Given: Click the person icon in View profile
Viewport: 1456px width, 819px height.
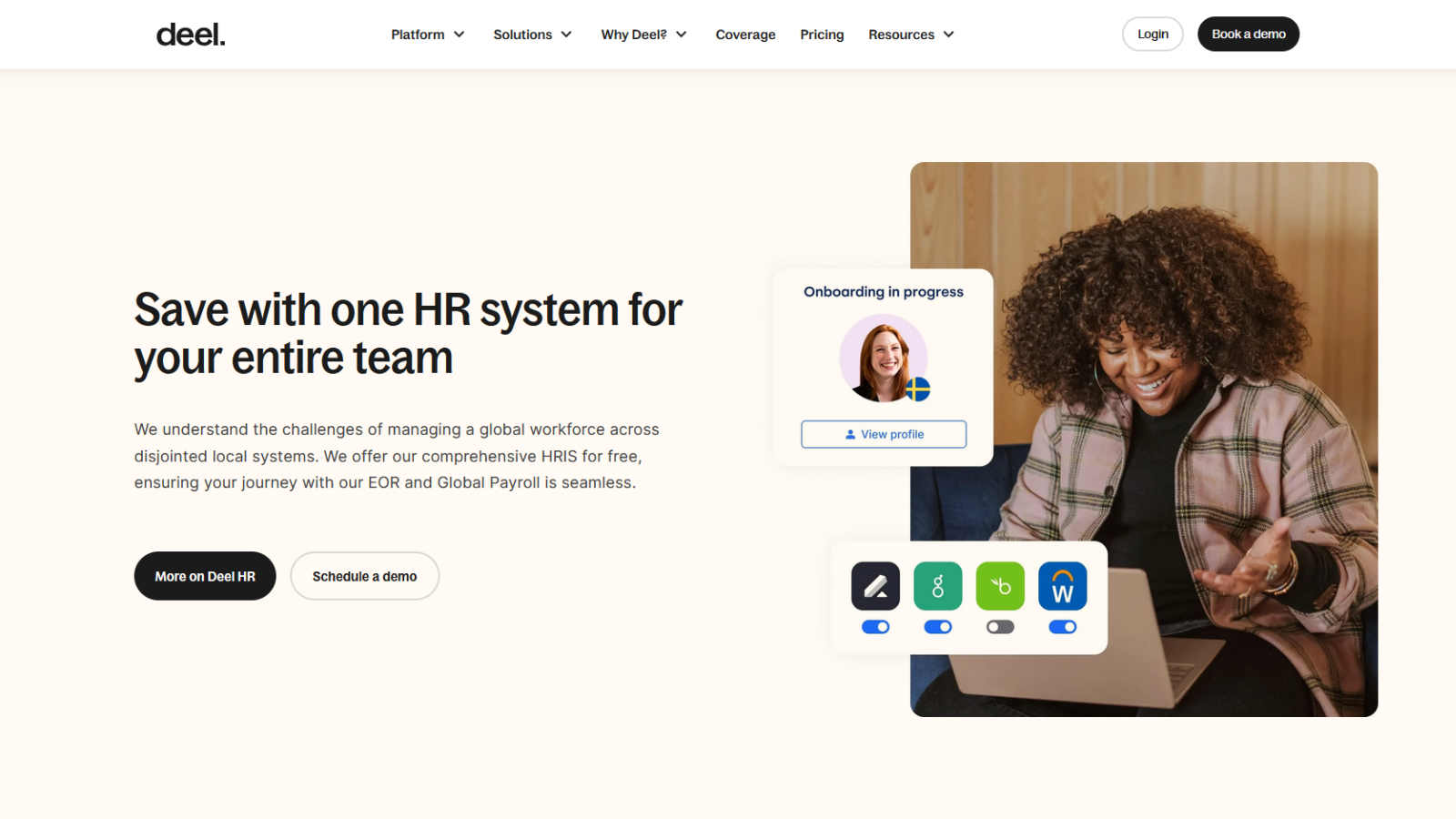Looking at the screenshot, I should click(x=850, y=434).
